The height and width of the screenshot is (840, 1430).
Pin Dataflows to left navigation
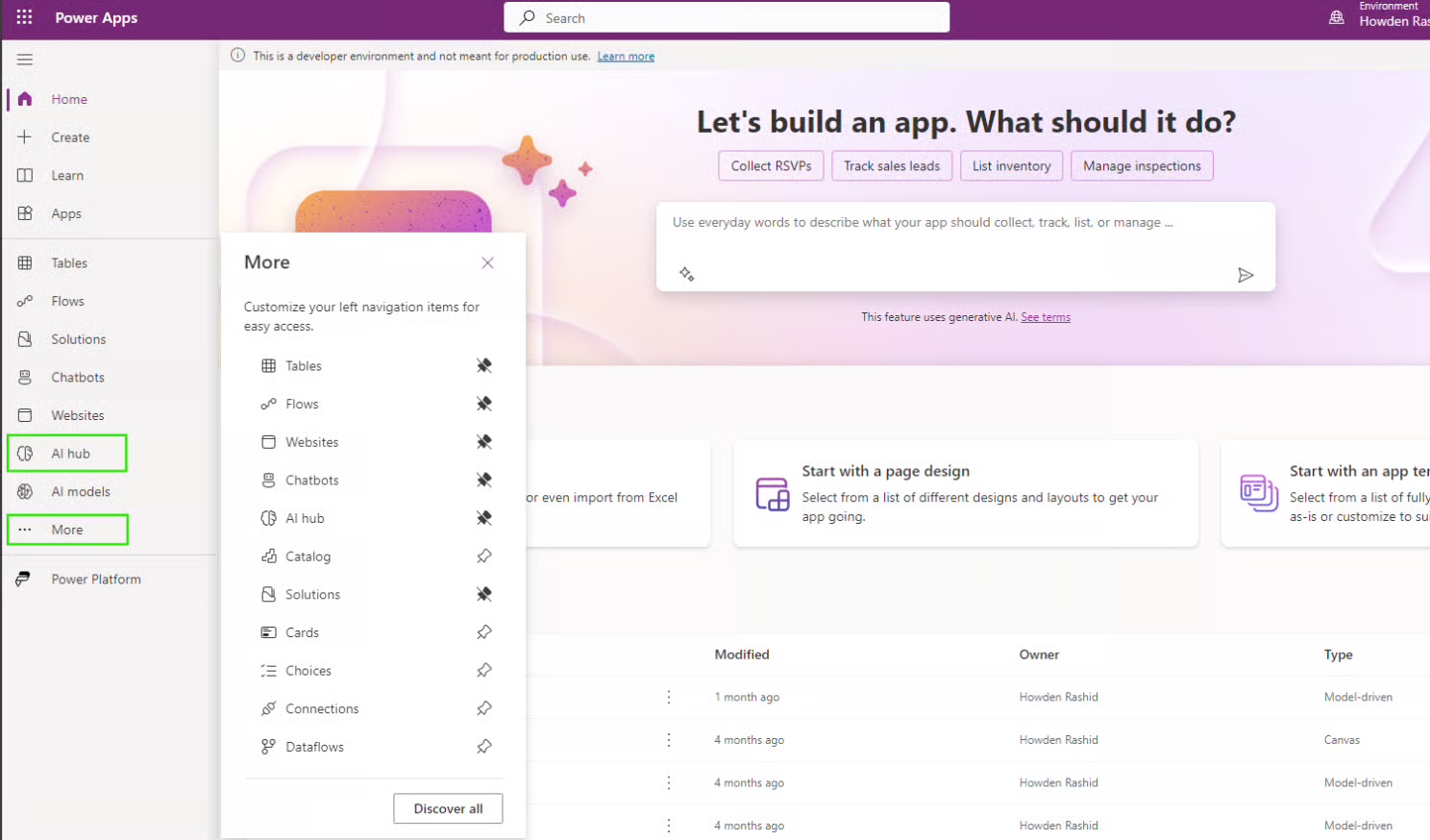click(484, 747)
